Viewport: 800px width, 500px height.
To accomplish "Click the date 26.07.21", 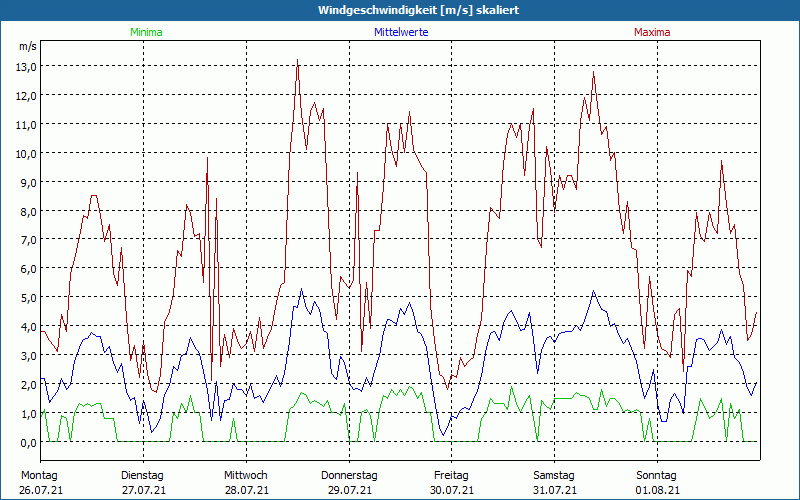I will click(41, 490).
